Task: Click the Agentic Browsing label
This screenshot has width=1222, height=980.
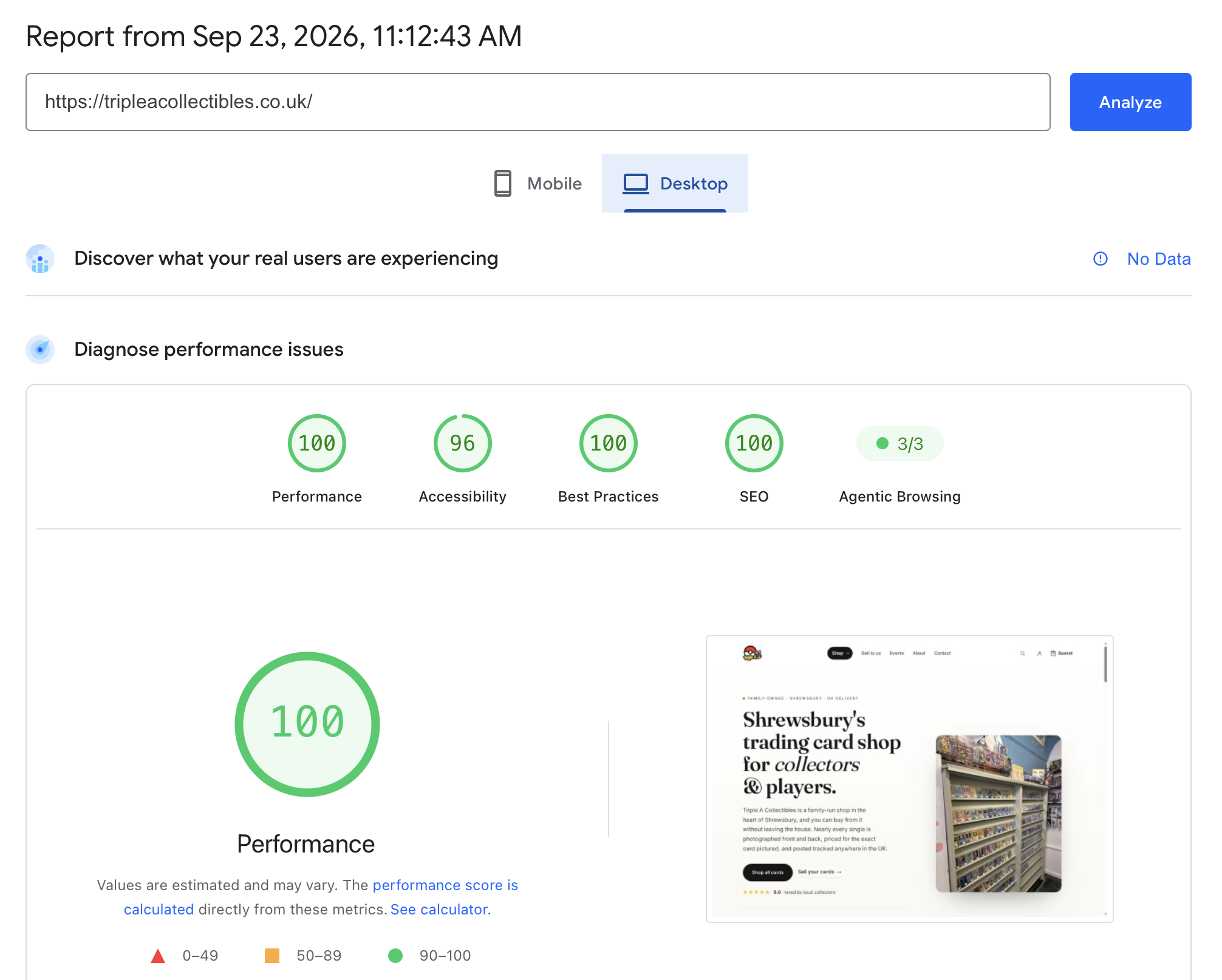Action: 899,497
